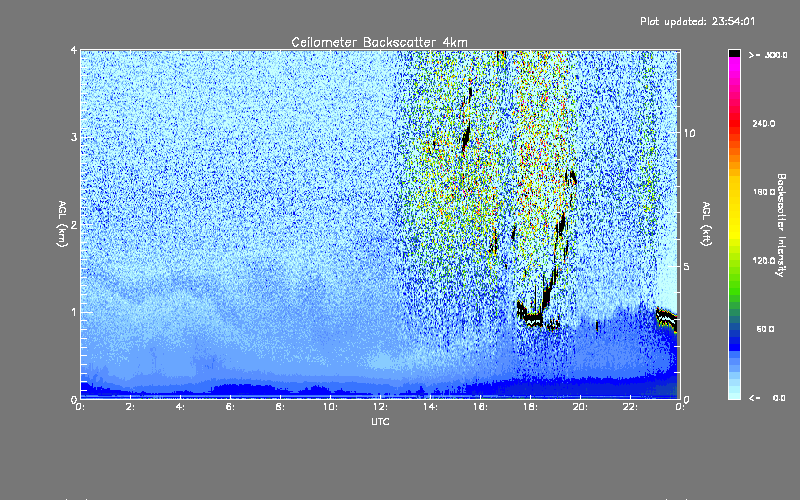Click the '>= 300.0' colorbar value

(768, 55)
